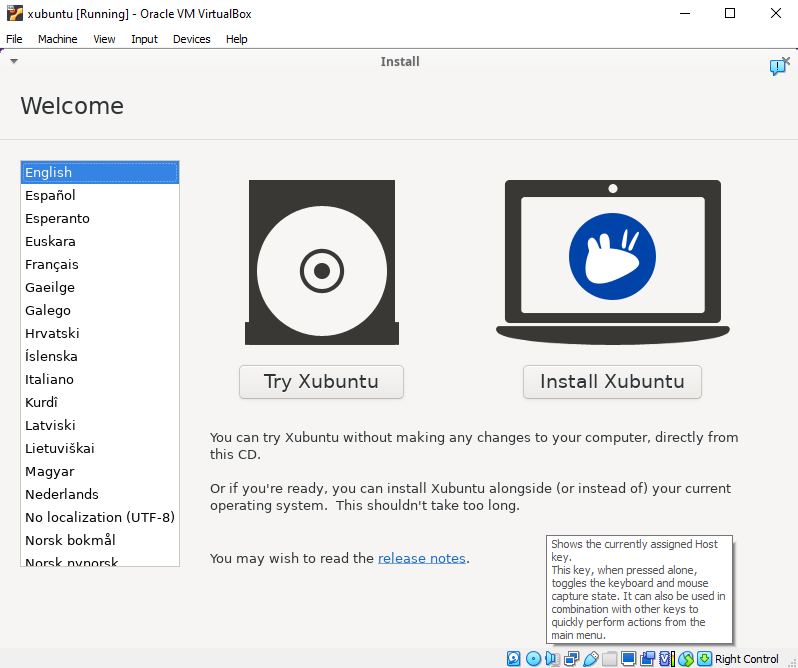Open the Input menu
Viewport: 798px width, 668px height.
tap(145, 39)
